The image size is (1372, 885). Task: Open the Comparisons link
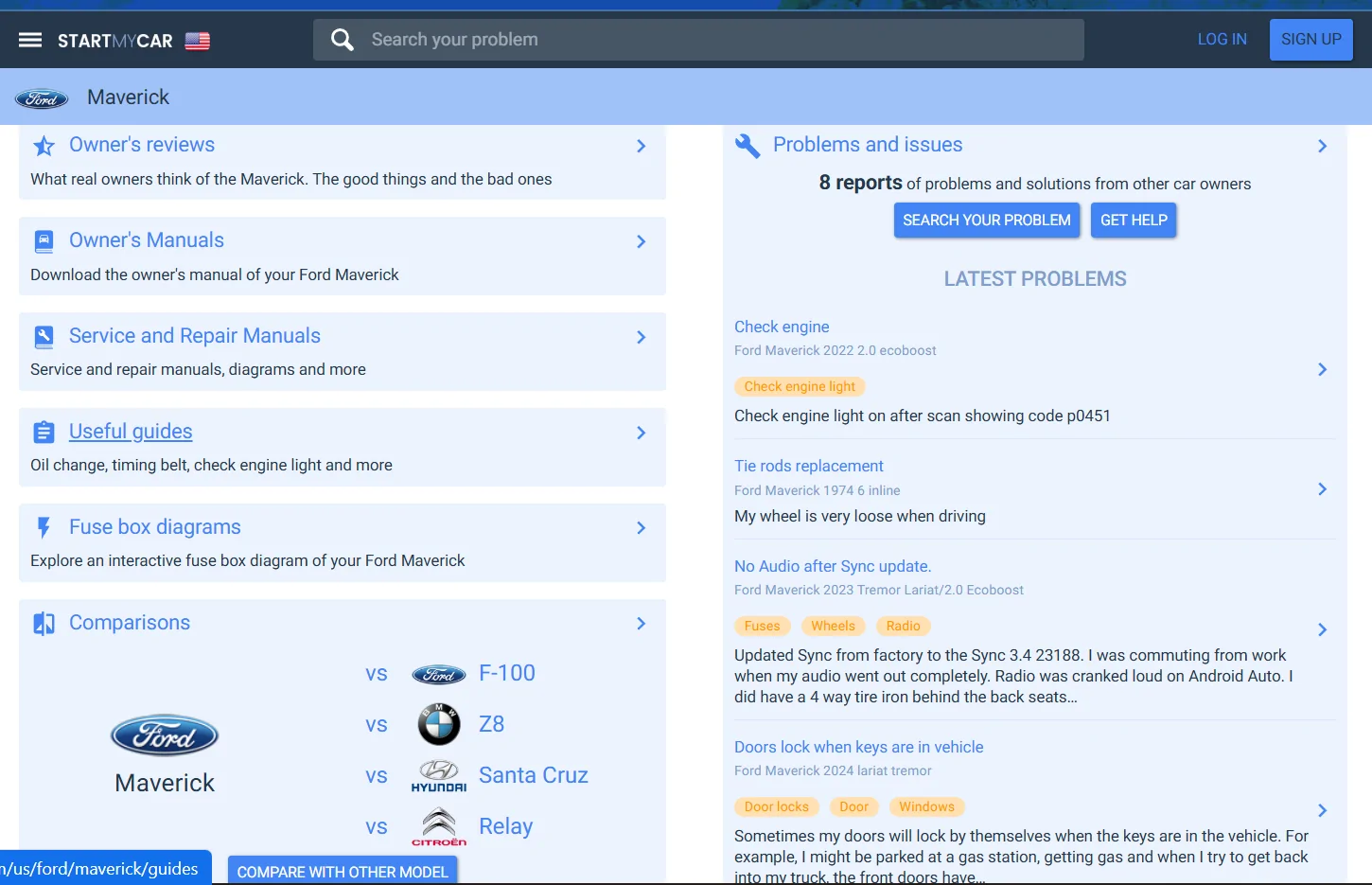(x=130, y=623)
